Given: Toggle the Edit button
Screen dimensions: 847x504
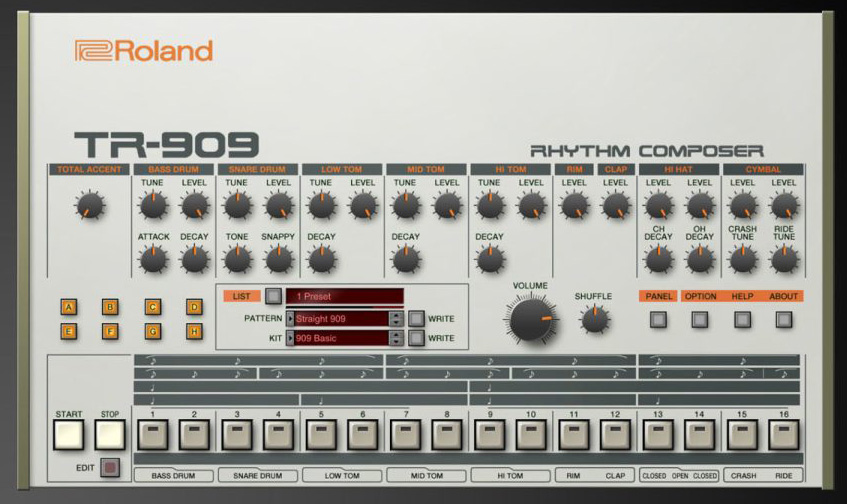Looking at the screenshot, I should tap(110, 467).
